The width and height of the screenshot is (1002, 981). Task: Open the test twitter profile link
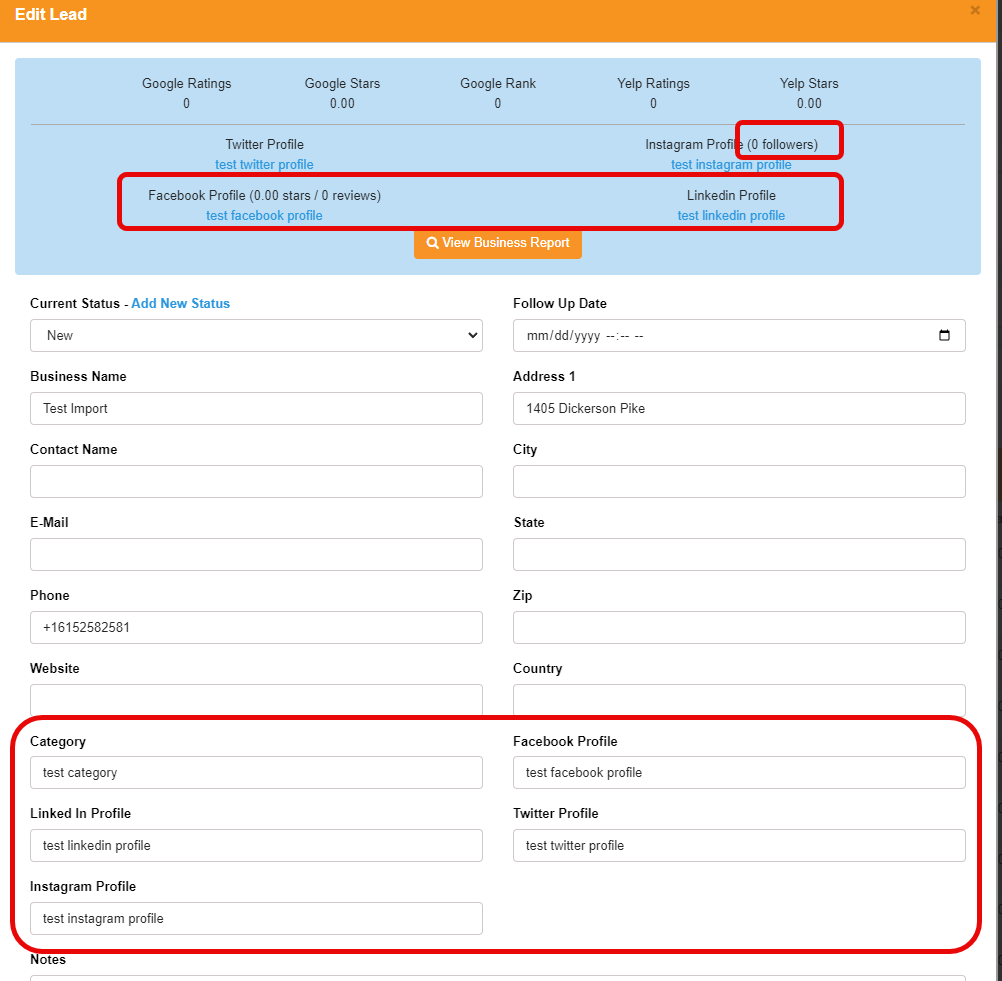tap(264, 165)
